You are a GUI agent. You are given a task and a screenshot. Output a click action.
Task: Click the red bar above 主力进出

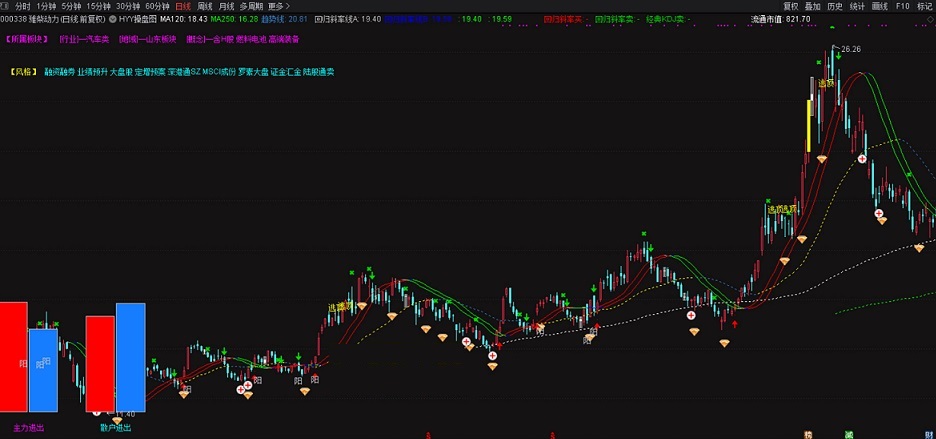click(14, 357)
